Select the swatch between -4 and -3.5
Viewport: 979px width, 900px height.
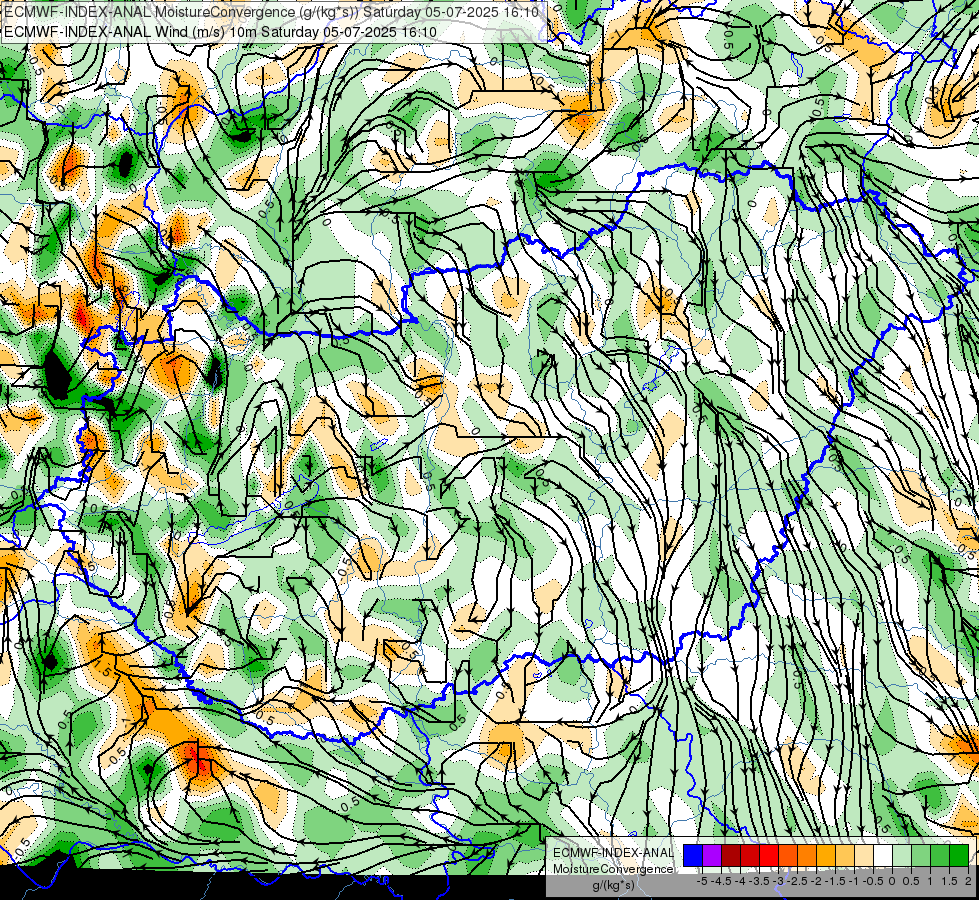[x=750, y=856]
